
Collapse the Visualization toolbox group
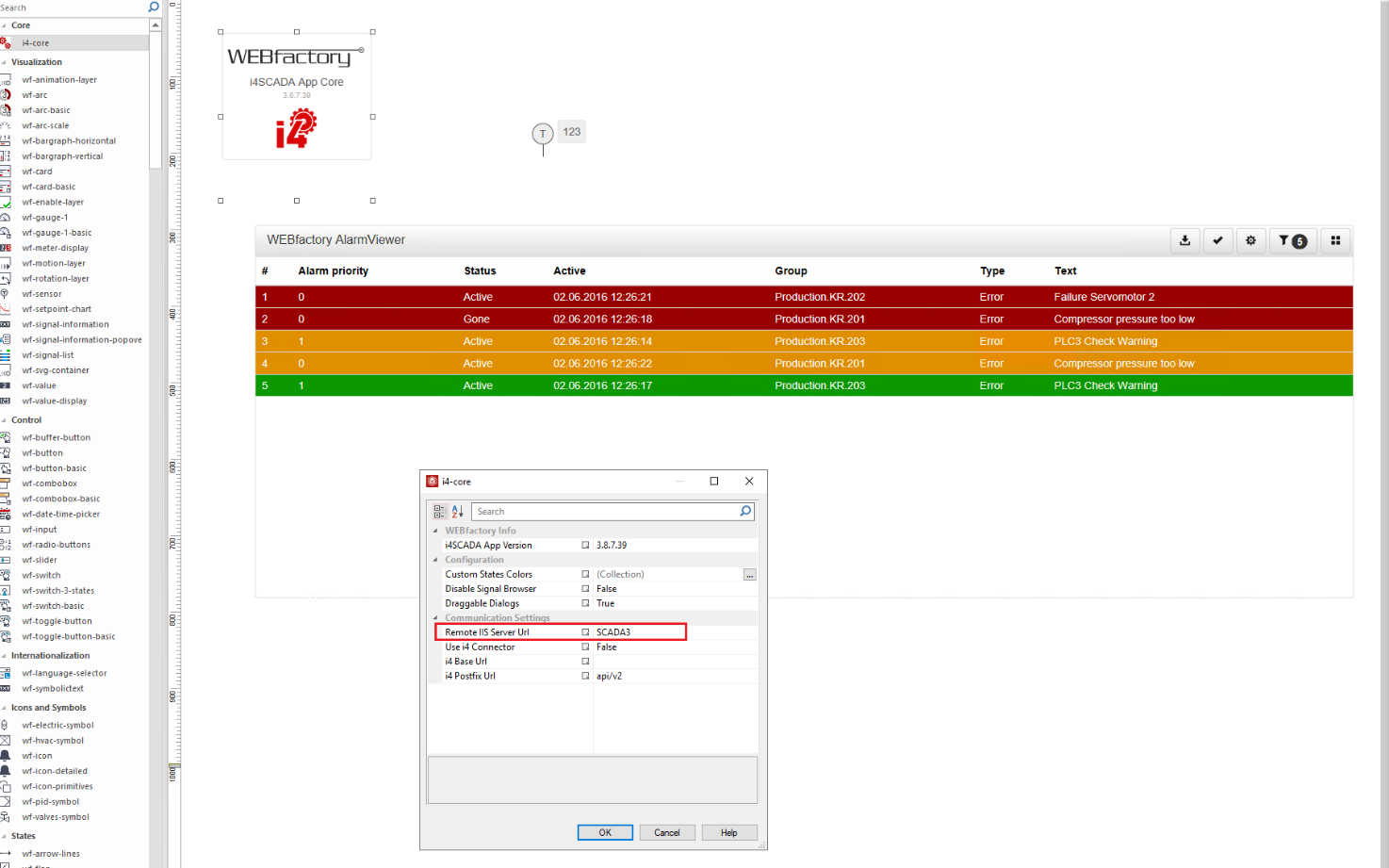click(5, 62)
